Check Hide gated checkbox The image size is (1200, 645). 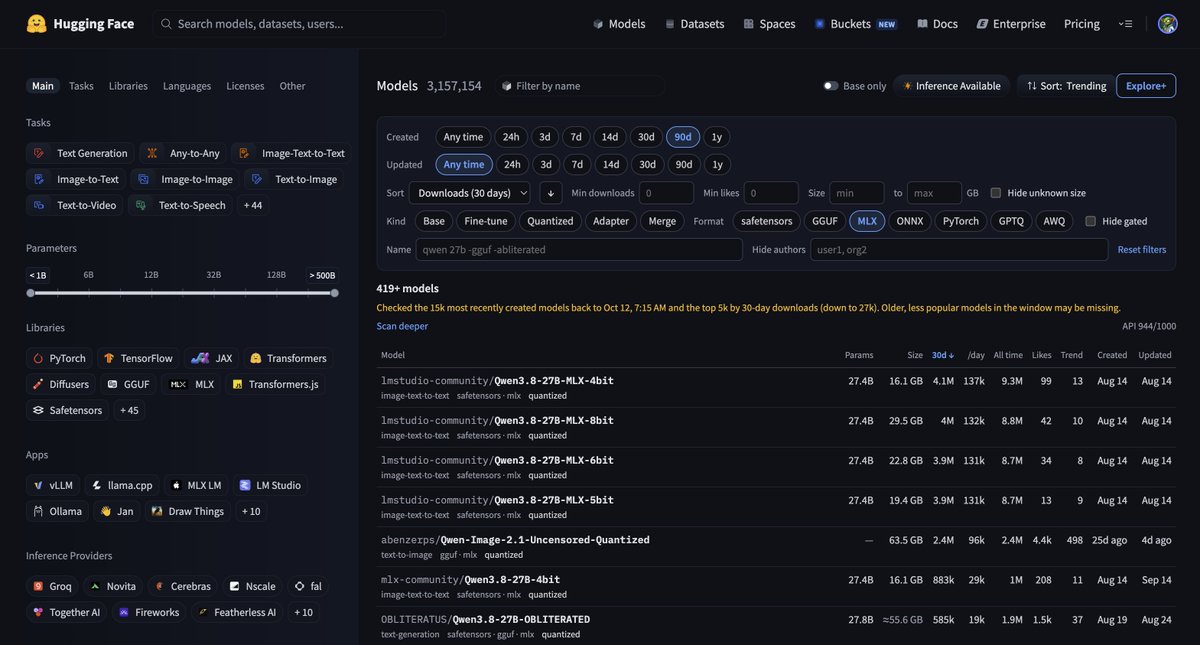coord(1091,221)
